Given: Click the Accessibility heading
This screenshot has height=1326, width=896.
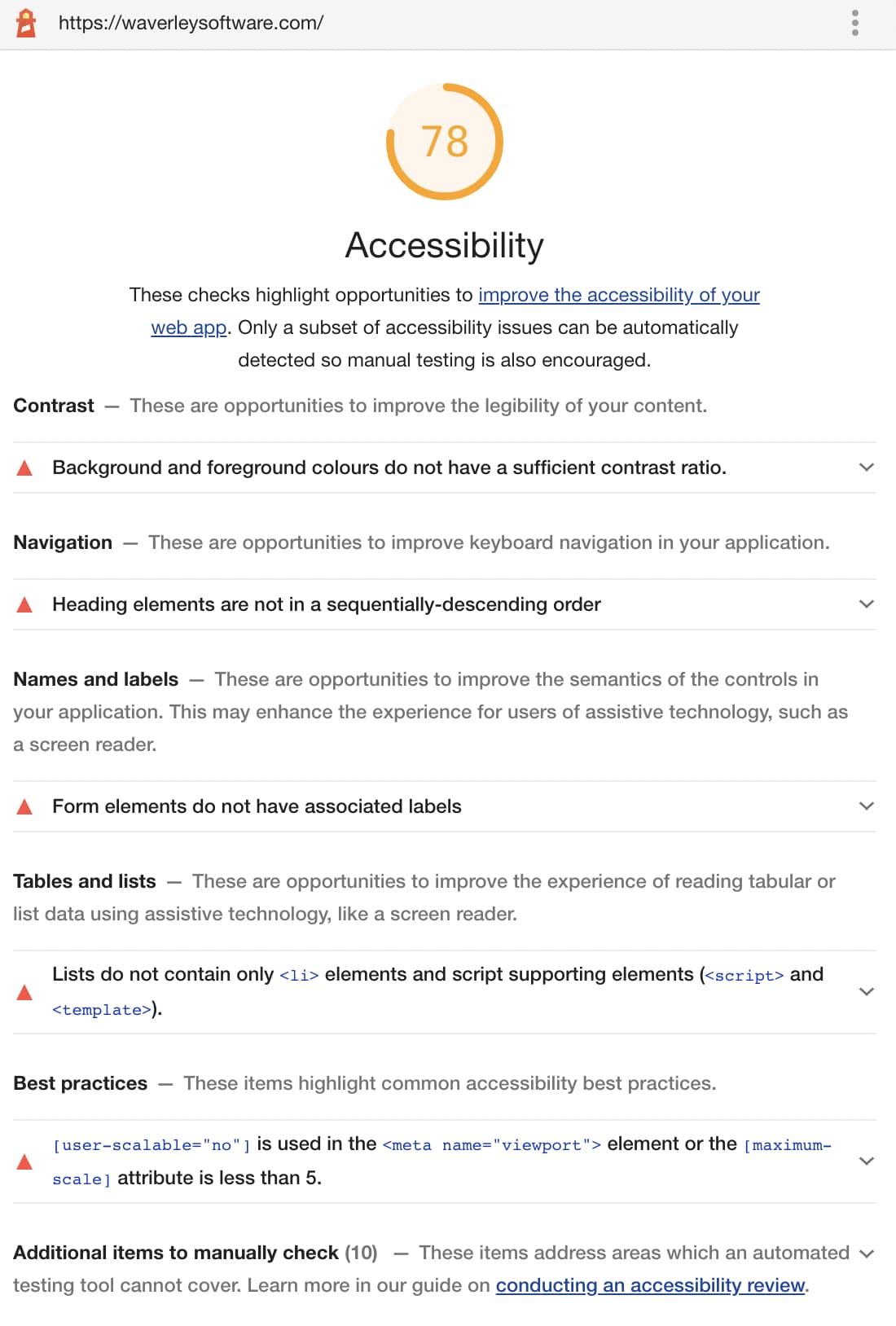Looking at the screenshot, I should click(x=446, y=244).
